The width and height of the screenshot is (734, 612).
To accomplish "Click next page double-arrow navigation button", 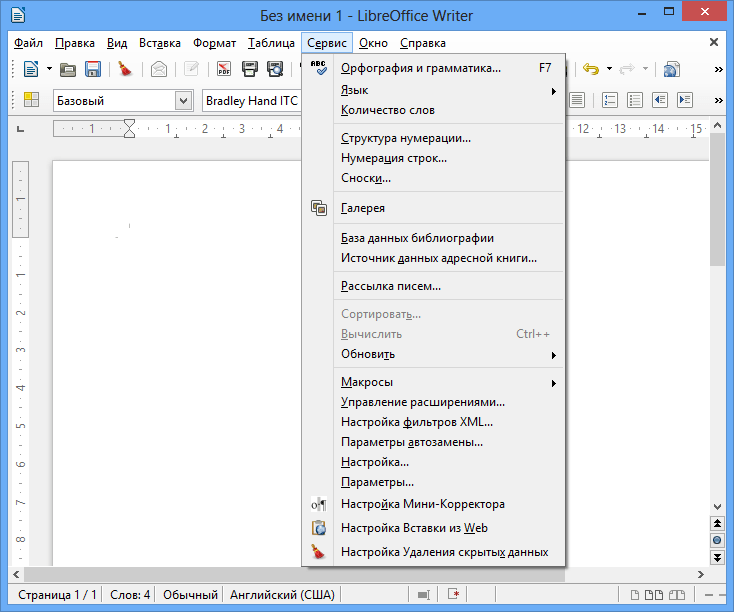I will coord(717,557).
